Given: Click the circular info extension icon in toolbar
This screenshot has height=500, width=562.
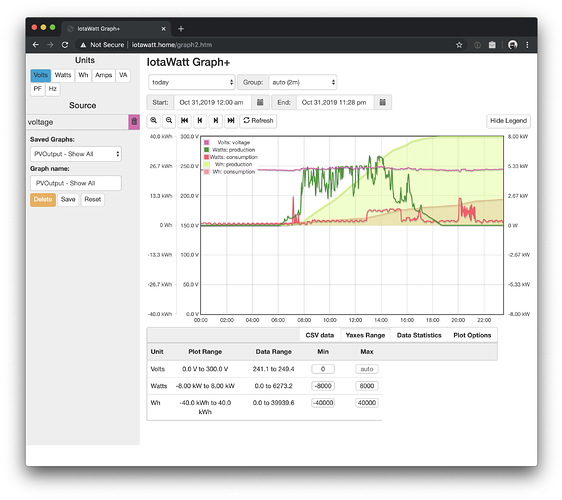Looking at the screenshot, I should click(x=477, y=45).
